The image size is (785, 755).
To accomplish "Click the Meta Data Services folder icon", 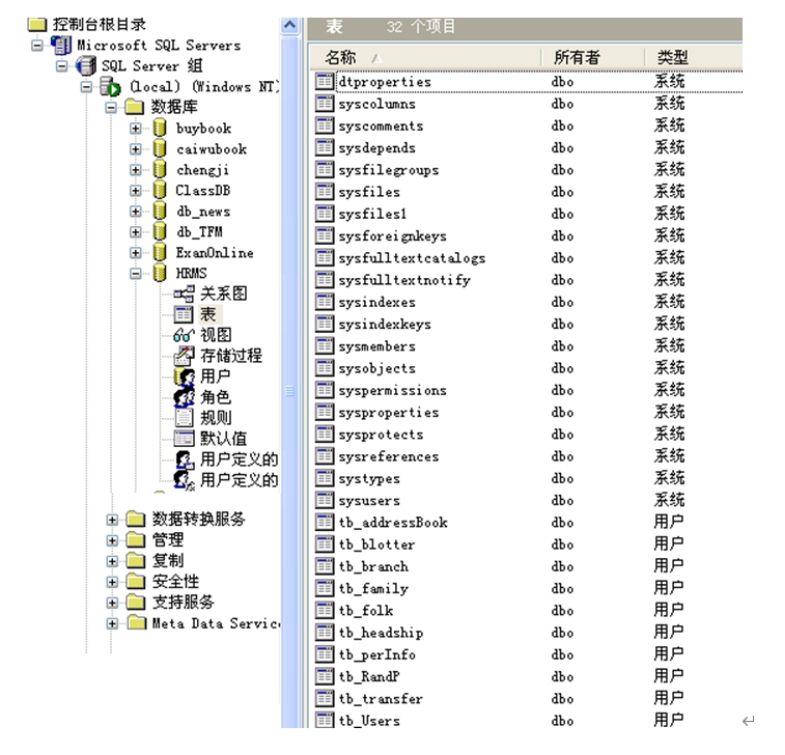I will pos(135,623).
